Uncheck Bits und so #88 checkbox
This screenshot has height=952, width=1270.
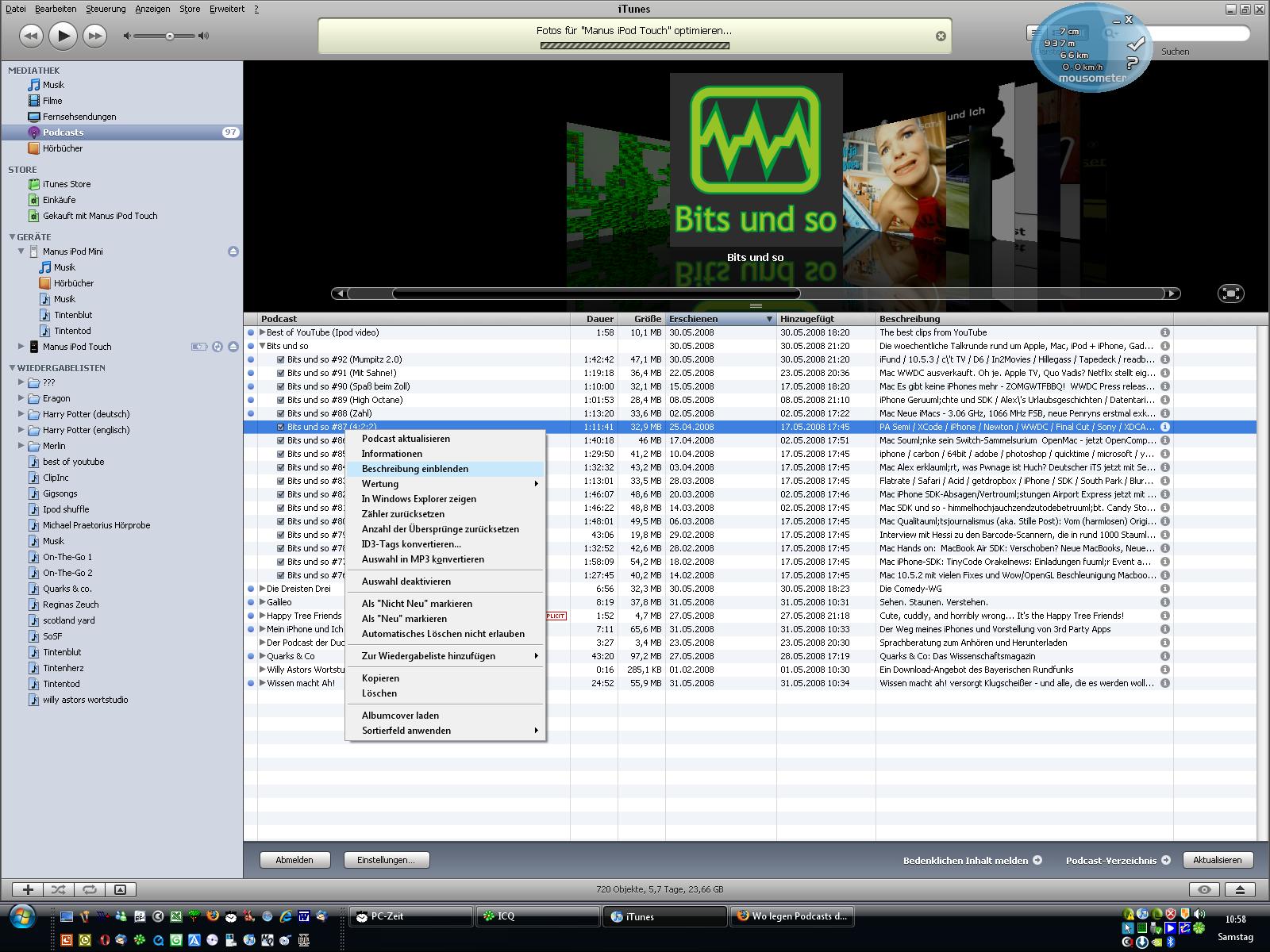tap(280, 413)
